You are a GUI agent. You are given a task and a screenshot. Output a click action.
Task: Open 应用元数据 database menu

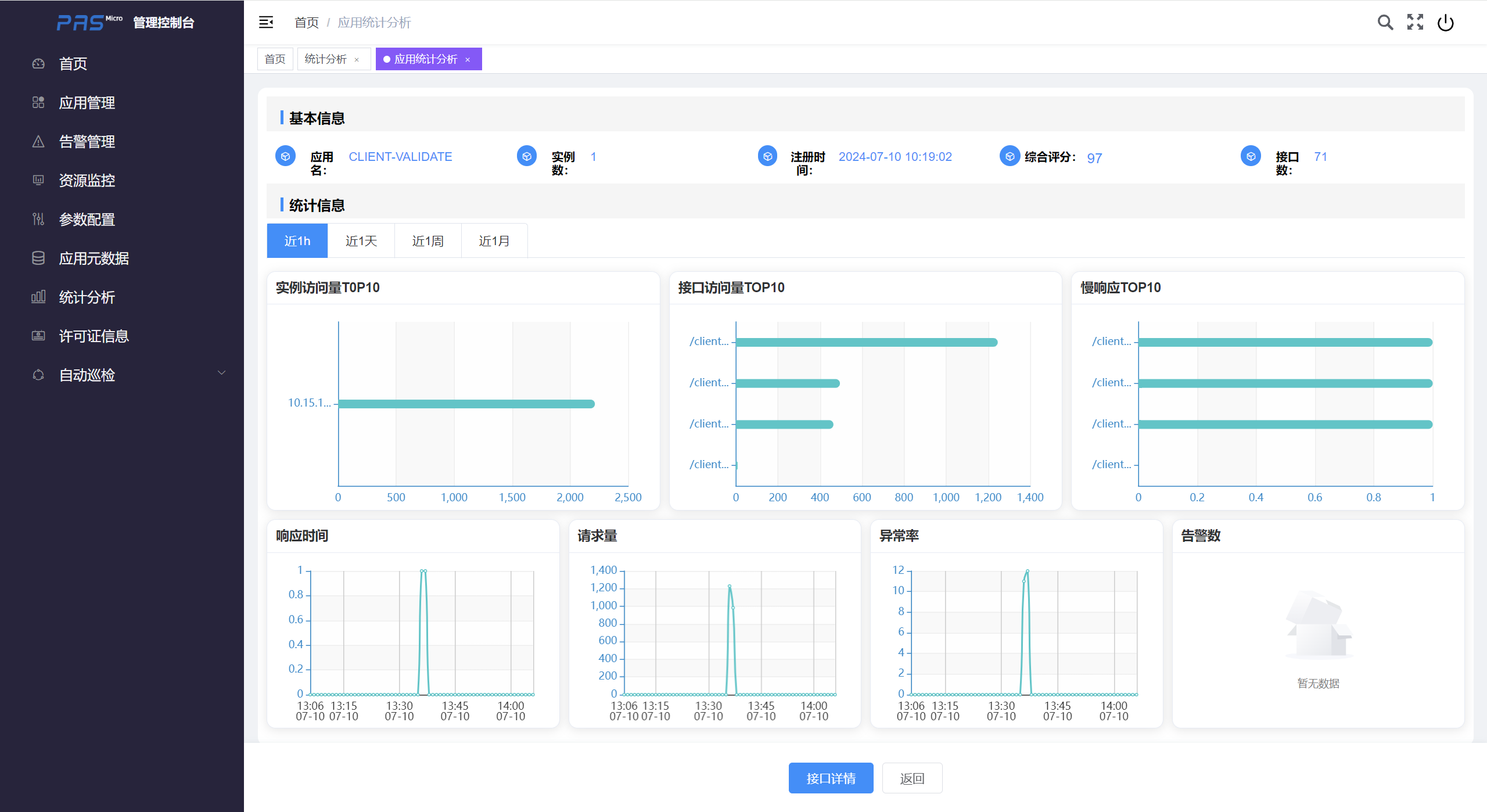(94, 258)
